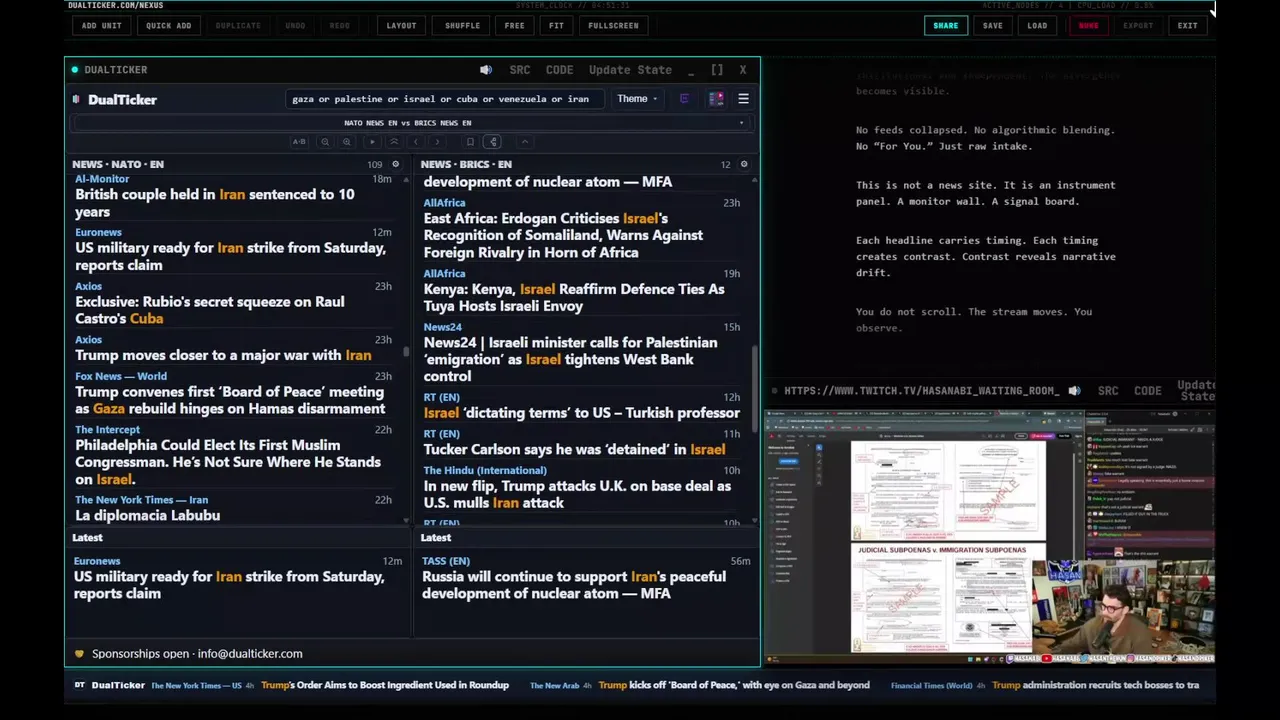Click the DualTicker logo in bottom ticker
1280x720 pixels.
click(x=110, y=685)
